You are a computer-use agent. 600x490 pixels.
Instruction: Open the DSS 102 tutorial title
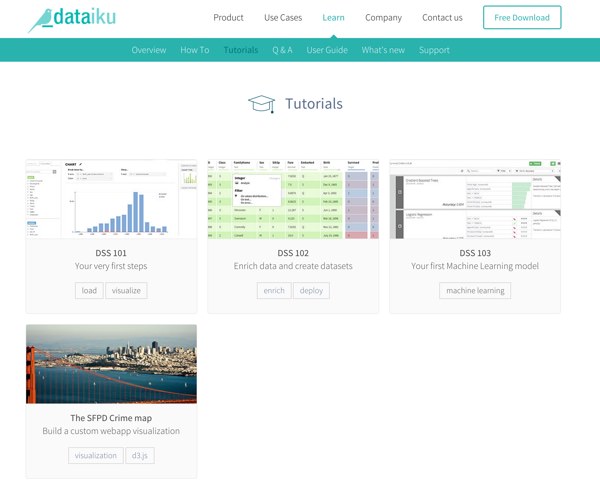(293, 253)
